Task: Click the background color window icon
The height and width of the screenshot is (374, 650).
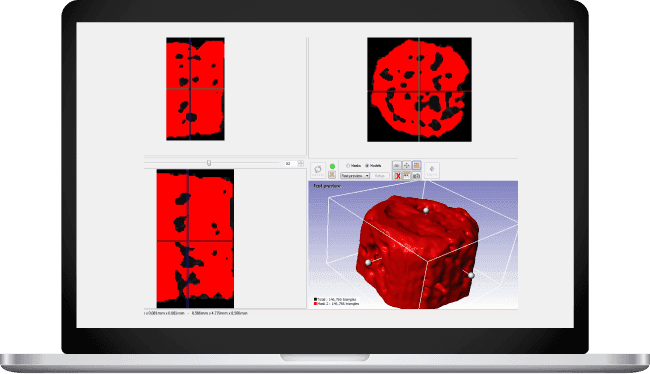Action: (x=407, y=176)
